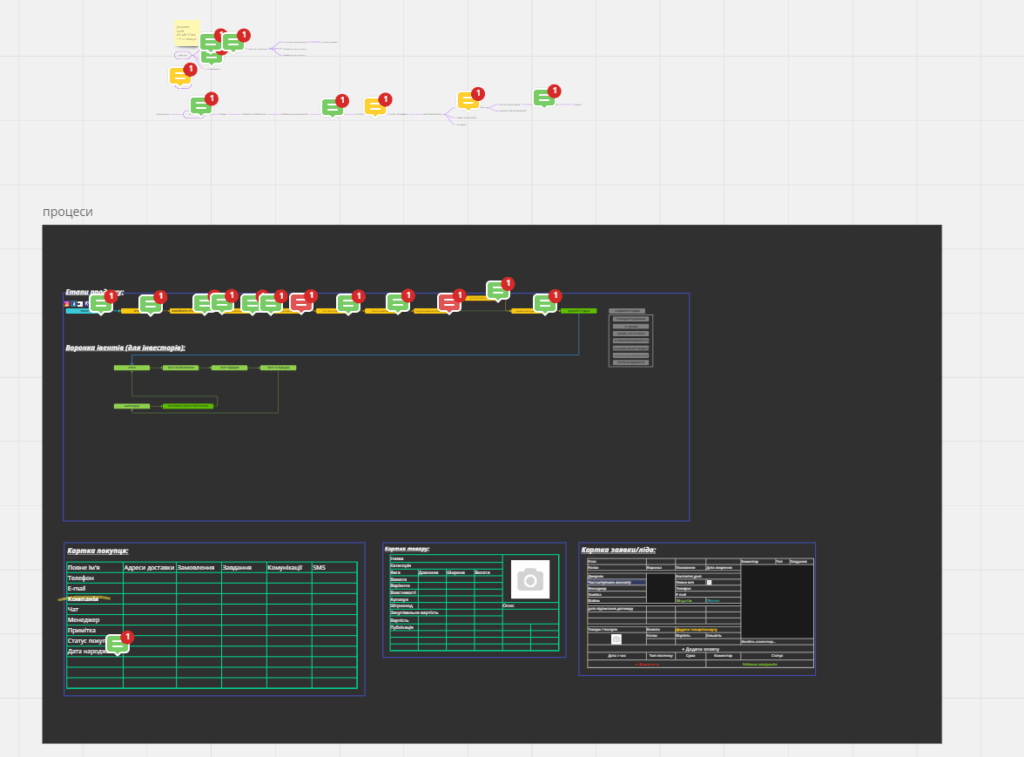Click the "Картка покупця:" heading

(97, 551)
